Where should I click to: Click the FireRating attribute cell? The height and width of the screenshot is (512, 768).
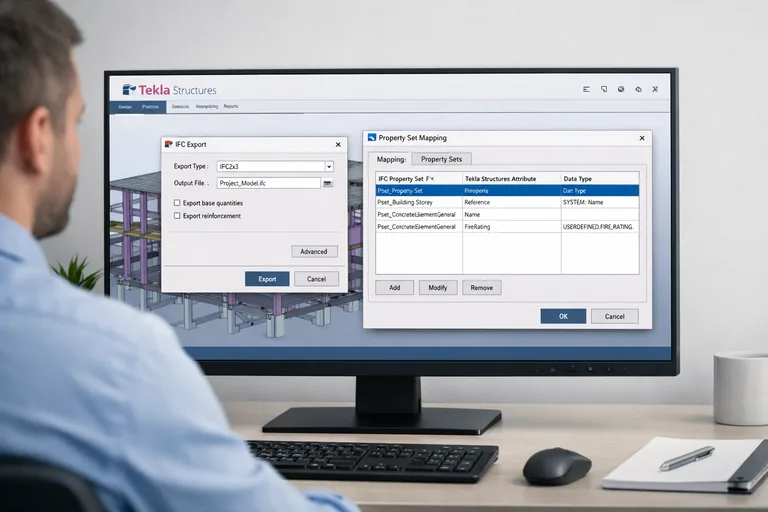coord(511,227)
